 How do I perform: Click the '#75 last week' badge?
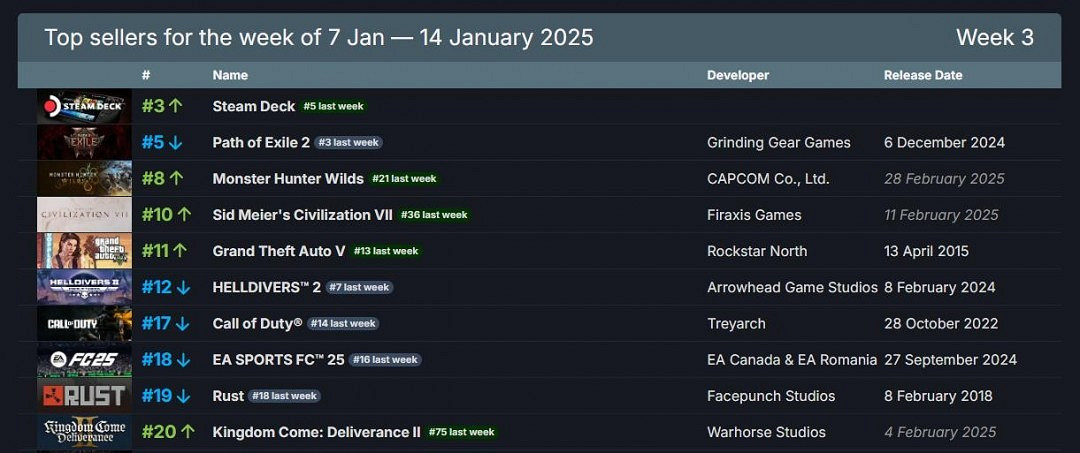point(461,432)
